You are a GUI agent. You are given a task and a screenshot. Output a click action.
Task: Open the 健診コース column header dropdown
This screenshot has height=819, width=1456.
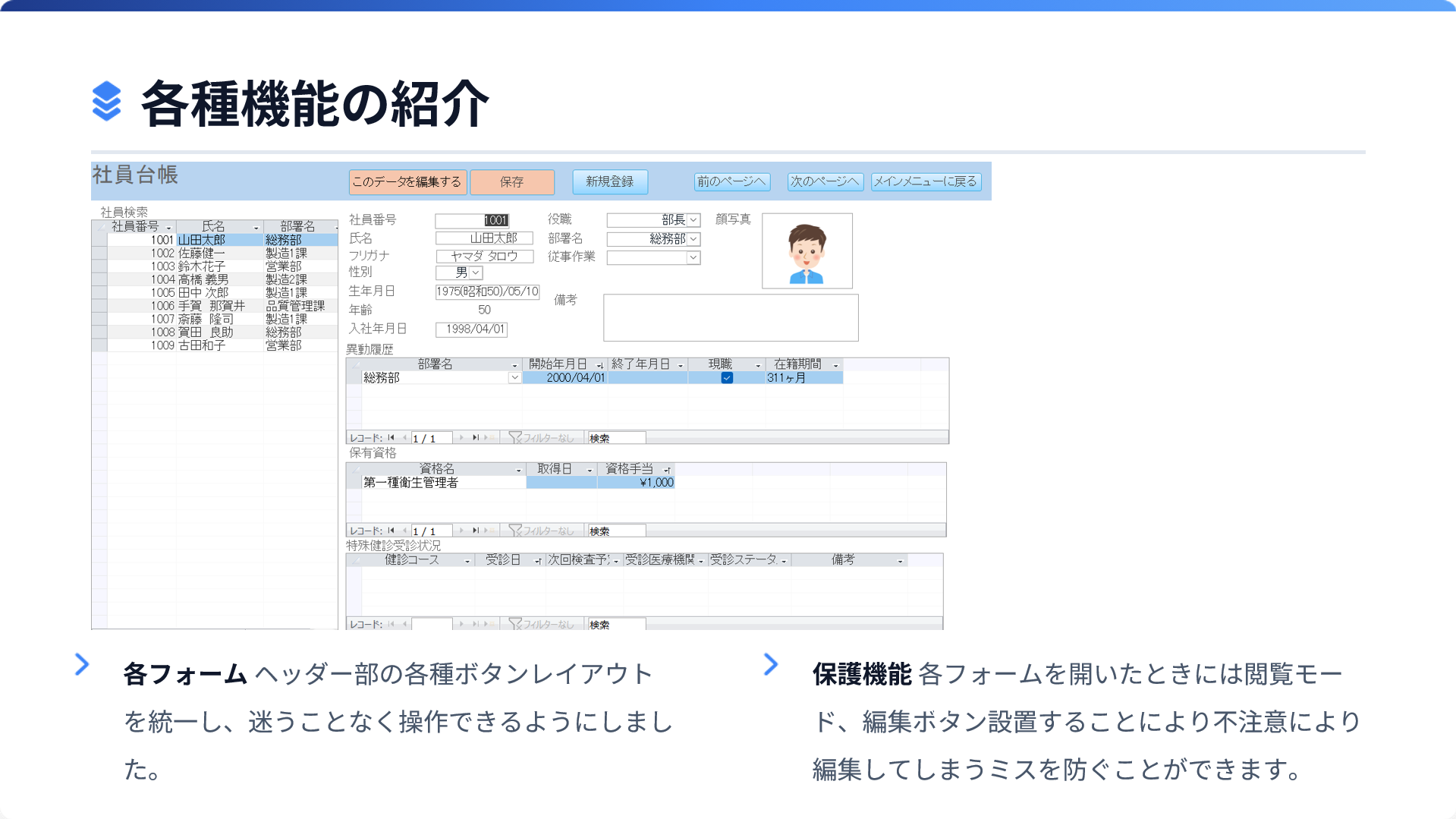(x=467, y=561)
